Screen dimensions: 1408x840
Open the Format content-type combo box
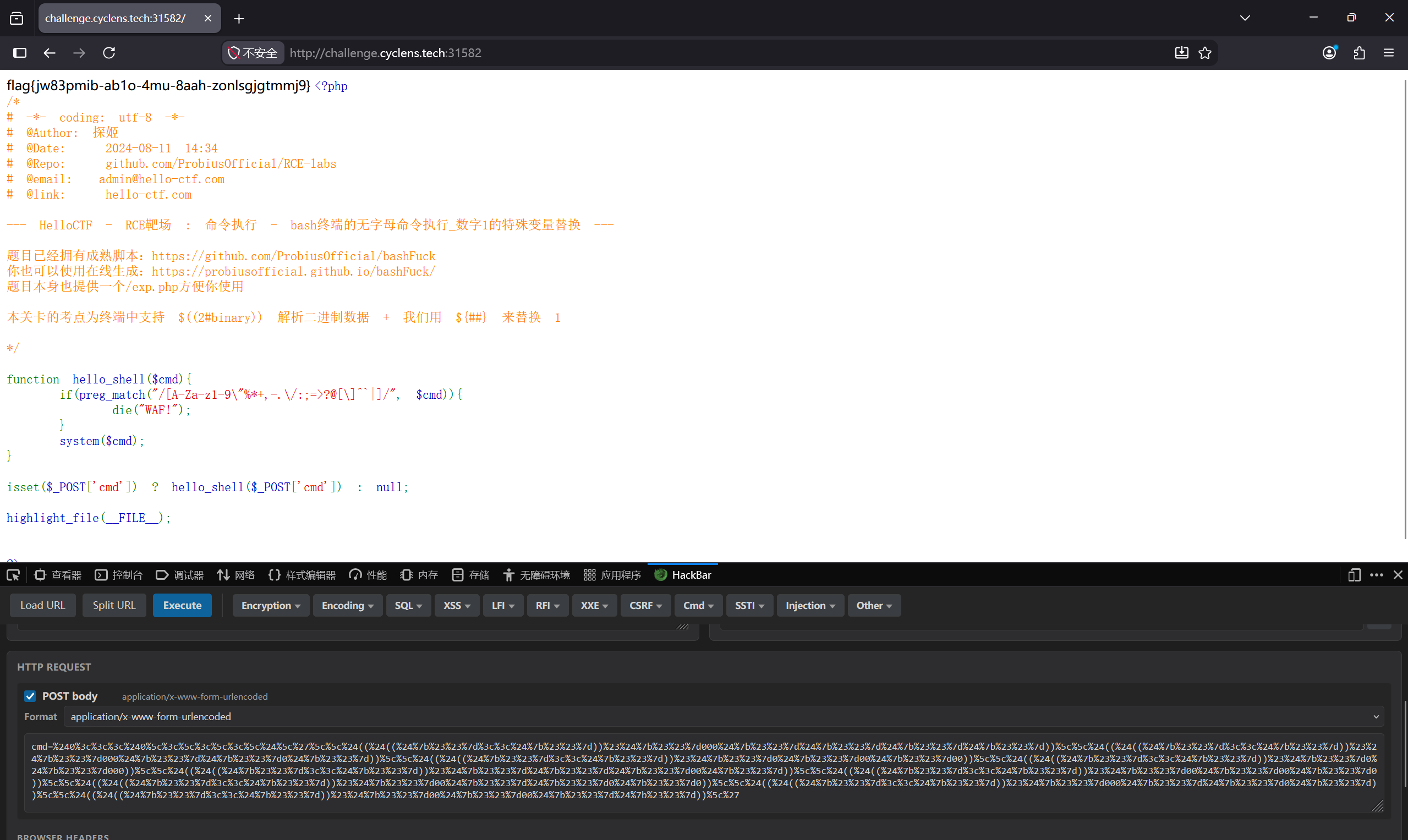coord(724,717)
